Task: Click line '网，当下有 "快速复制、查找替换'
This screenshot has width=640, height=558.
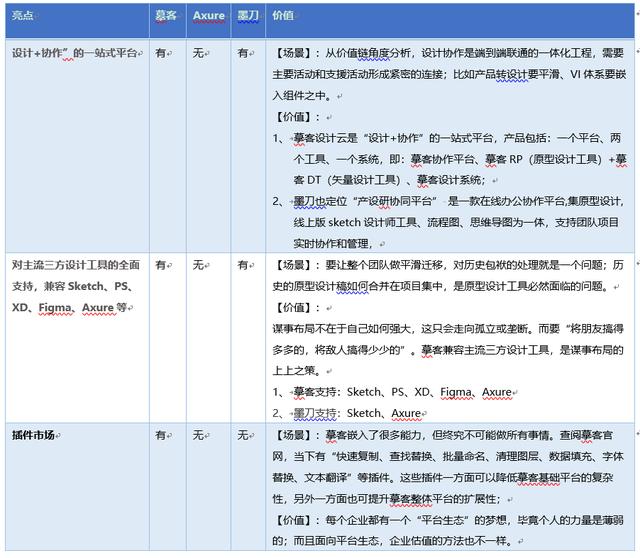Action: [448, 457]
